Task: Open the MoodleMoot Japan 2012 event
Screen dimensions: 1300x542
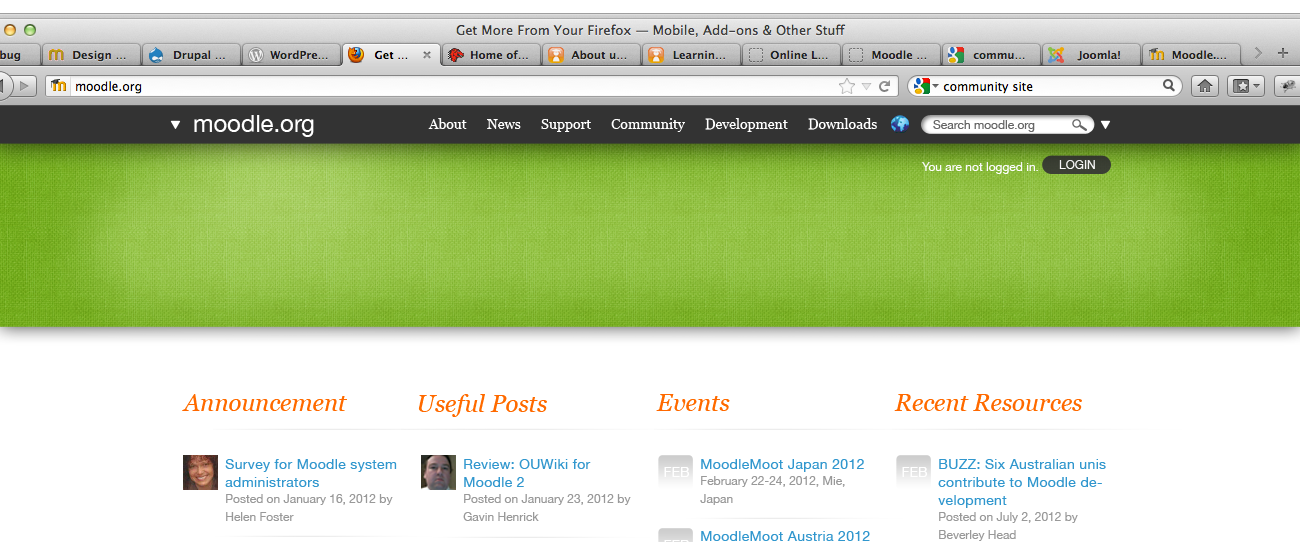Action: [782, 464]
